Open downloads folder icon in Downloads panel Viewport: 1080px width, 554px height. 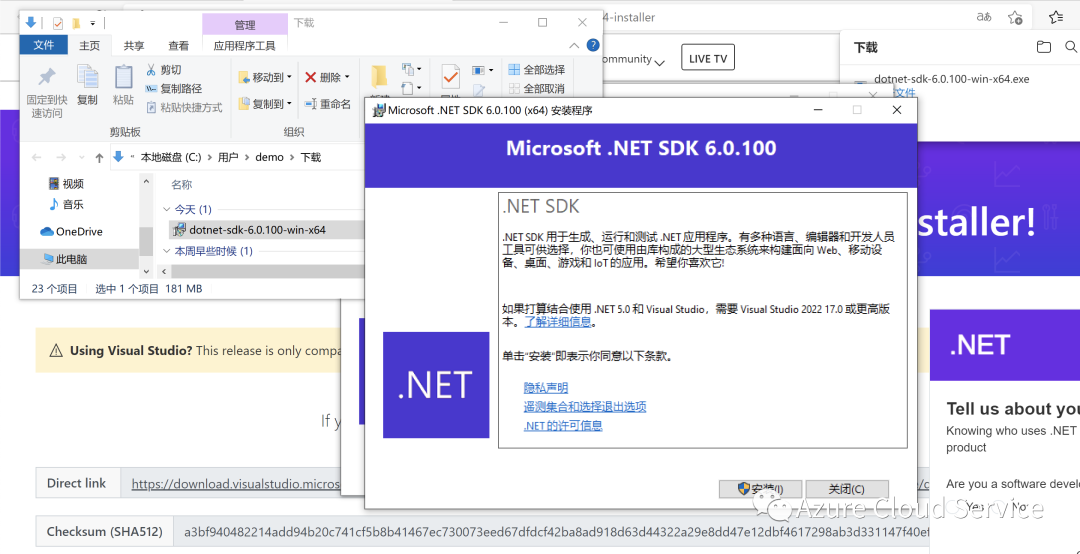[1044, 48]
